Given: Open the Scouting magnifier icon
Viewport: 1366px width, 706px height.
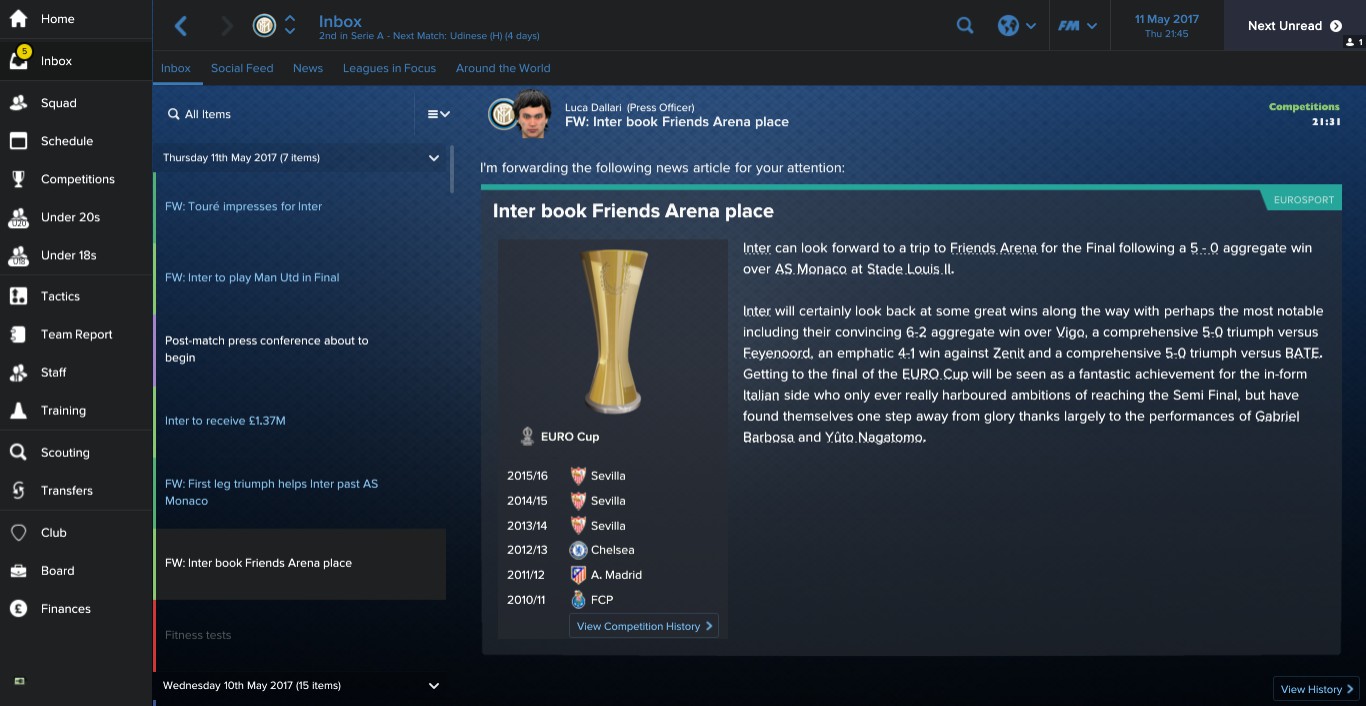Looking at the screenshot, I should [18, 452].
